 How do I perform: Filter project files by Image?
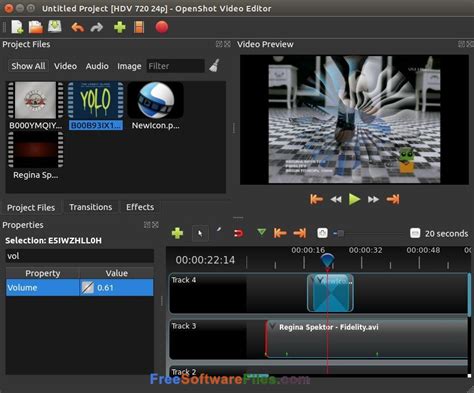tap(129, 66)
